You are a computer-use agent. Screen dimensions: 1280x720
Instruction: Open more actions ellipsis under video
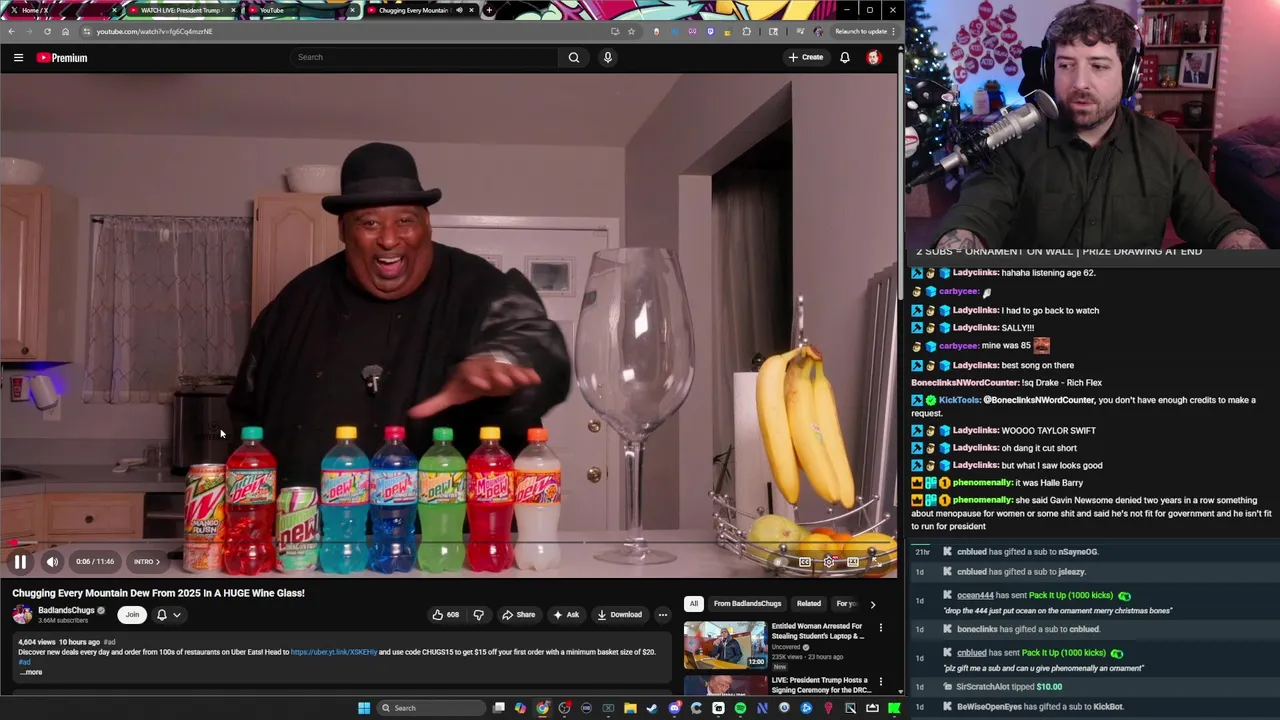tap(663, 615)
